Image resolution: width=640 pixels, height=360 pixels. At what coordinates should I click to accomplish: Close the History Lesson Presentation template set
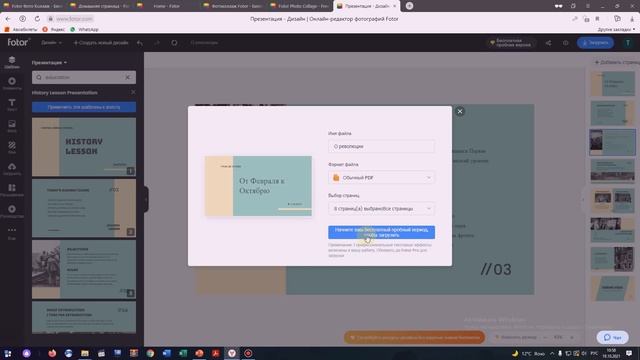tap(133, 92)
